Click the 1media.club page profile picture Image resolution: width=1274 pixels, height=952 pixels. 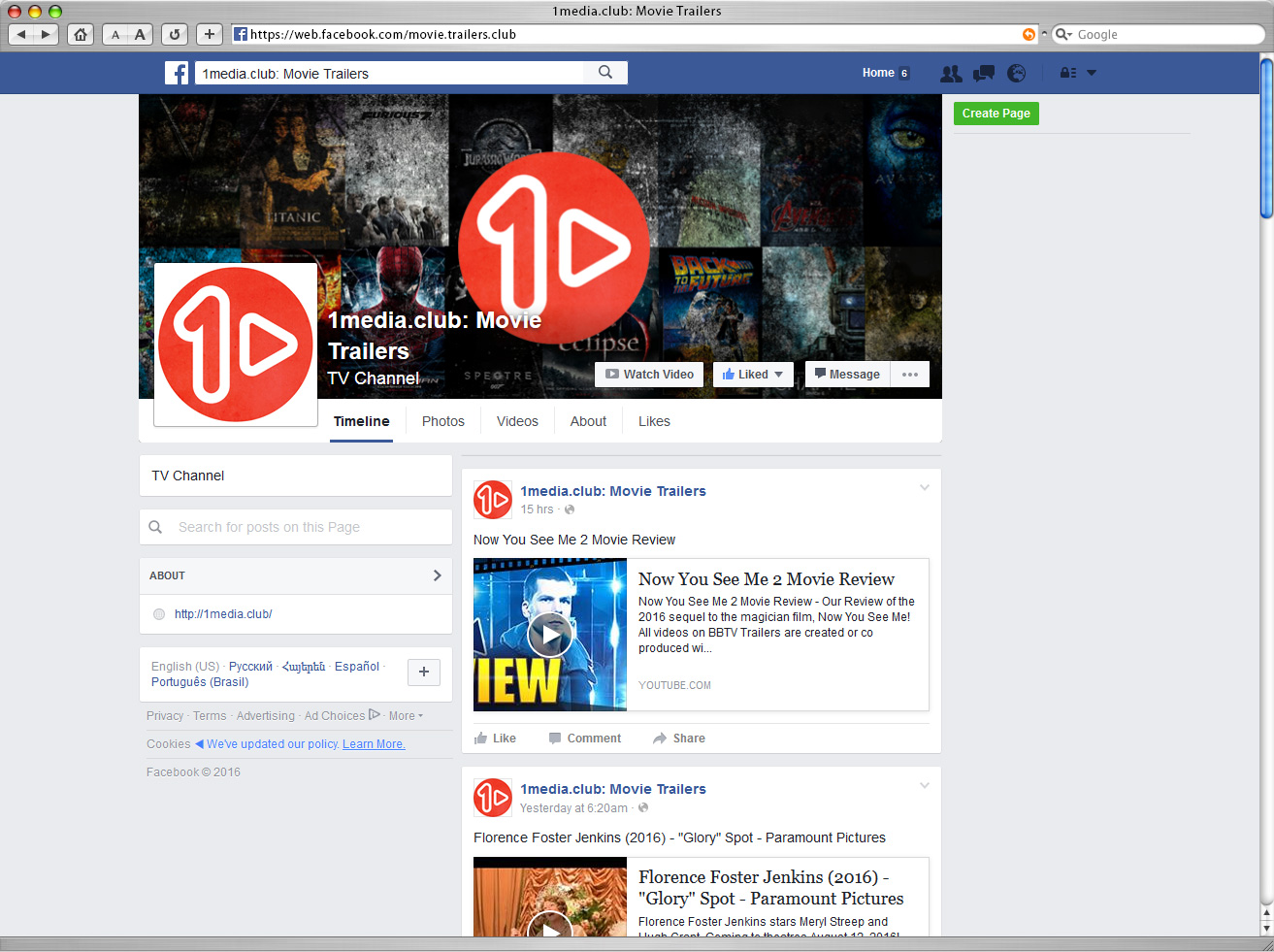[236, 345]
